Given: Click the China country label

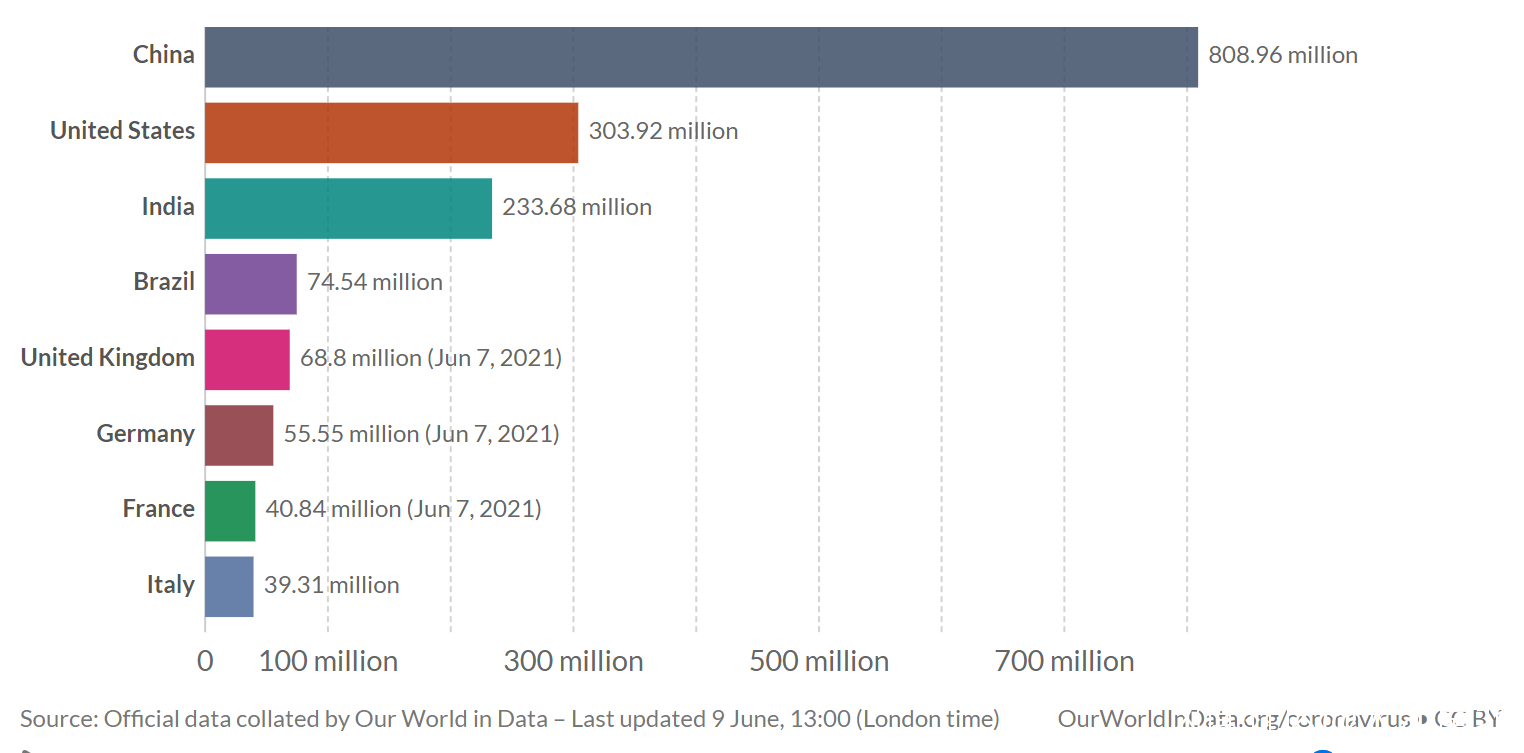Looking at the screenshot, I should (164, 54).
